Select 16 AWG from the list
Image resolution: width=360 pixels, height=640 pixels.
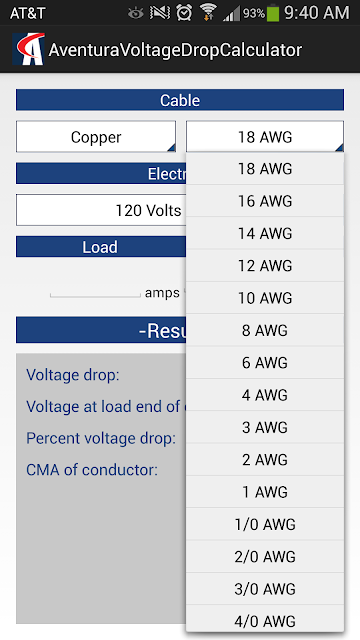[265, 201]
